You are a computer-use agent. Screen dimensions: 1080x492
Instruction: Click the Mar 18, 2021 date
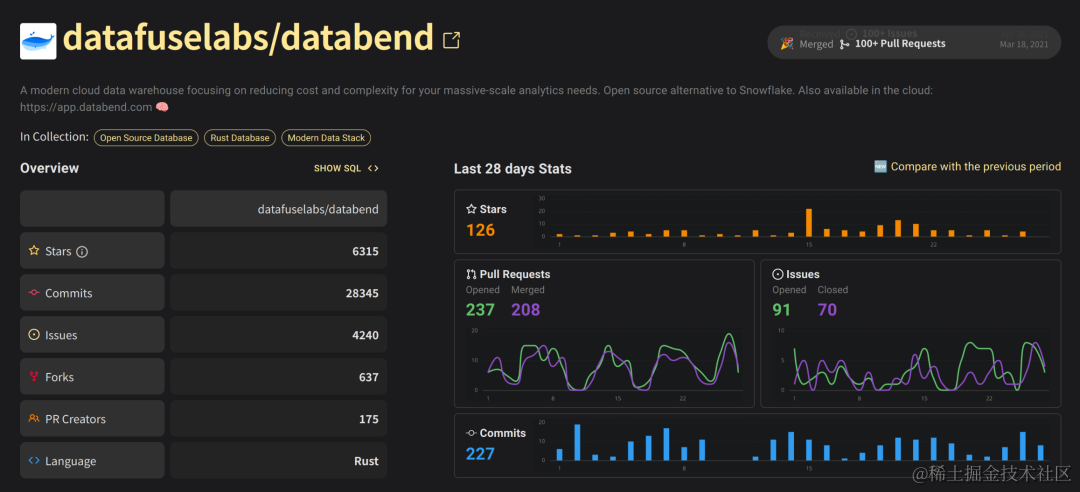pyautogui.click(x=1024, y=45)
